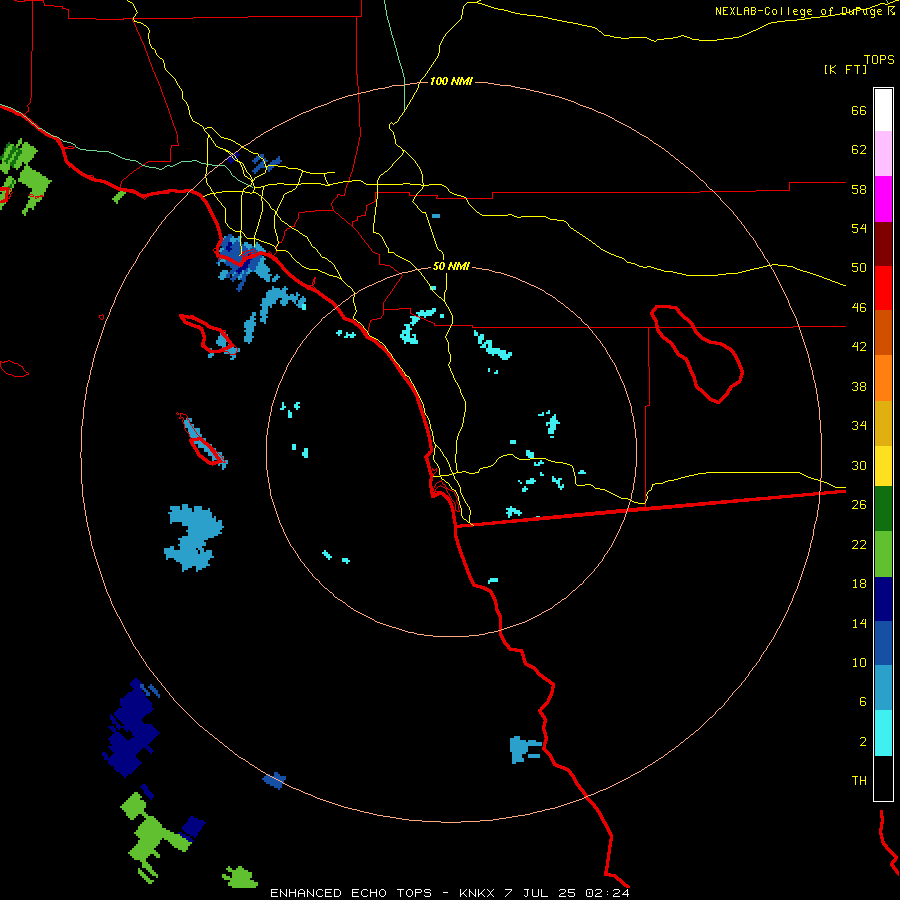Click the magenta 58 kft legend swatch

pyautogui.click(x=883, y=199)
